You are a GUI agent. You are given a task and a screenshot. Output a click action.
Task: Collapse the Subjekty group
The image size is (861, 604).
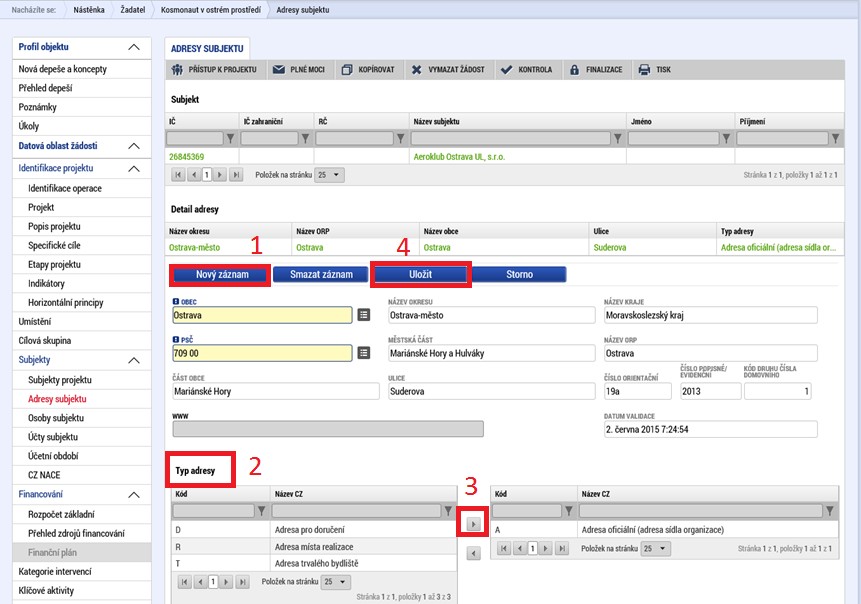click(134, 360)
